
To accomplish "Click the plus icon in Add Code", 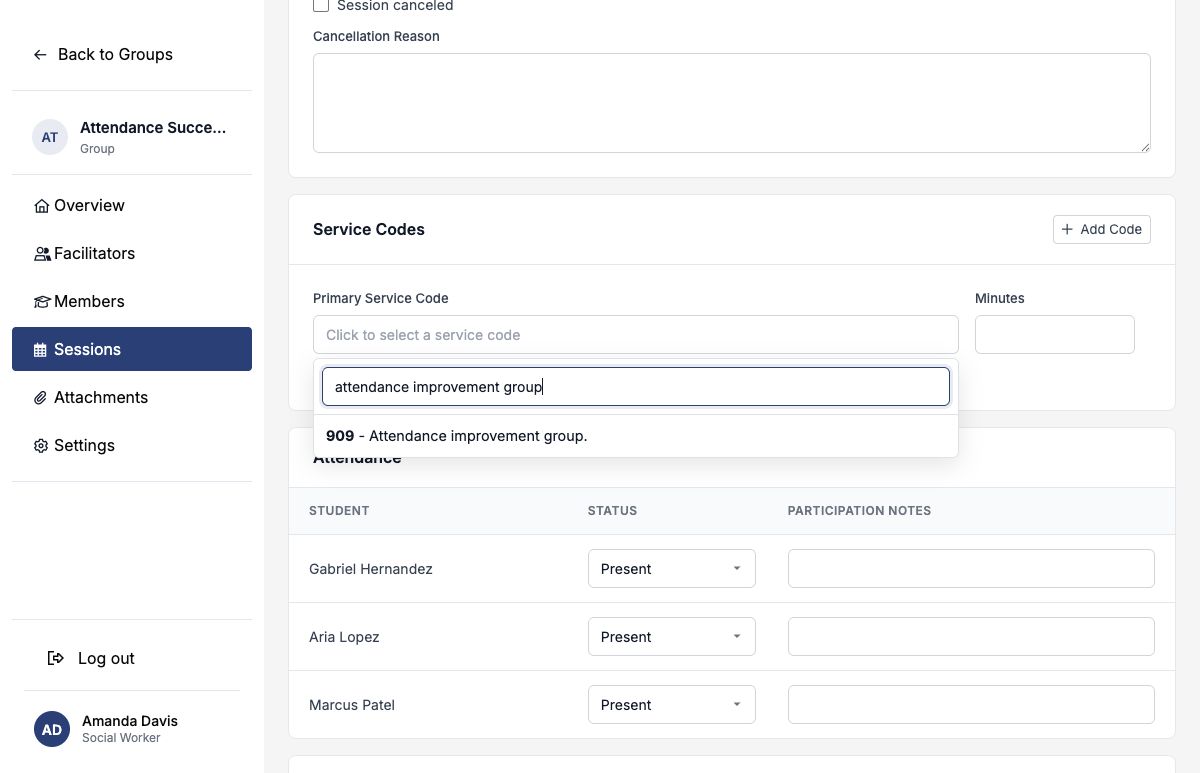I will click(1067, 229).
